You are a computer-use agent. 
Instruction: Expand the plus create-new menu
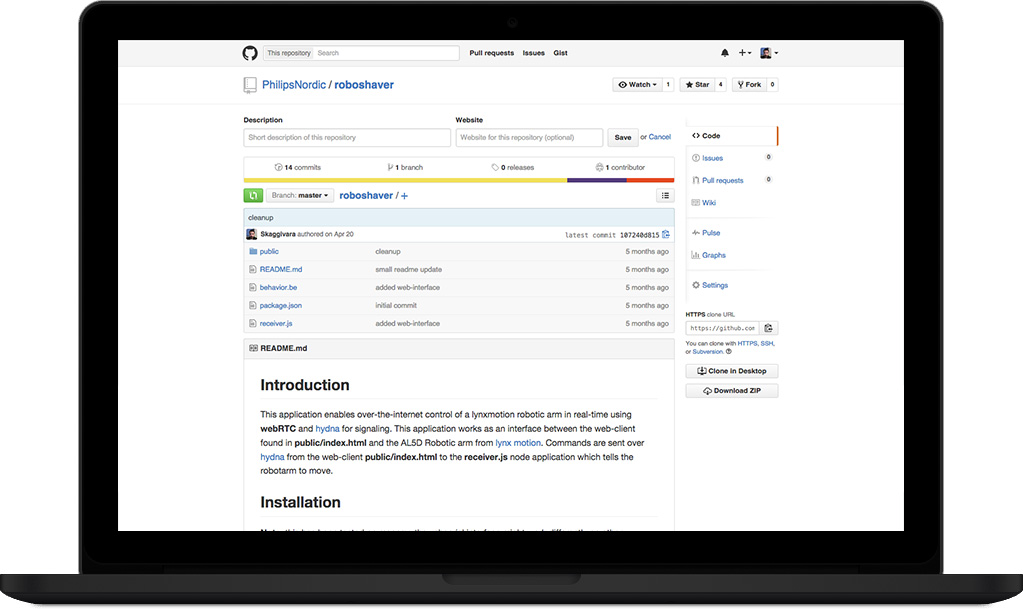(745, 53)
